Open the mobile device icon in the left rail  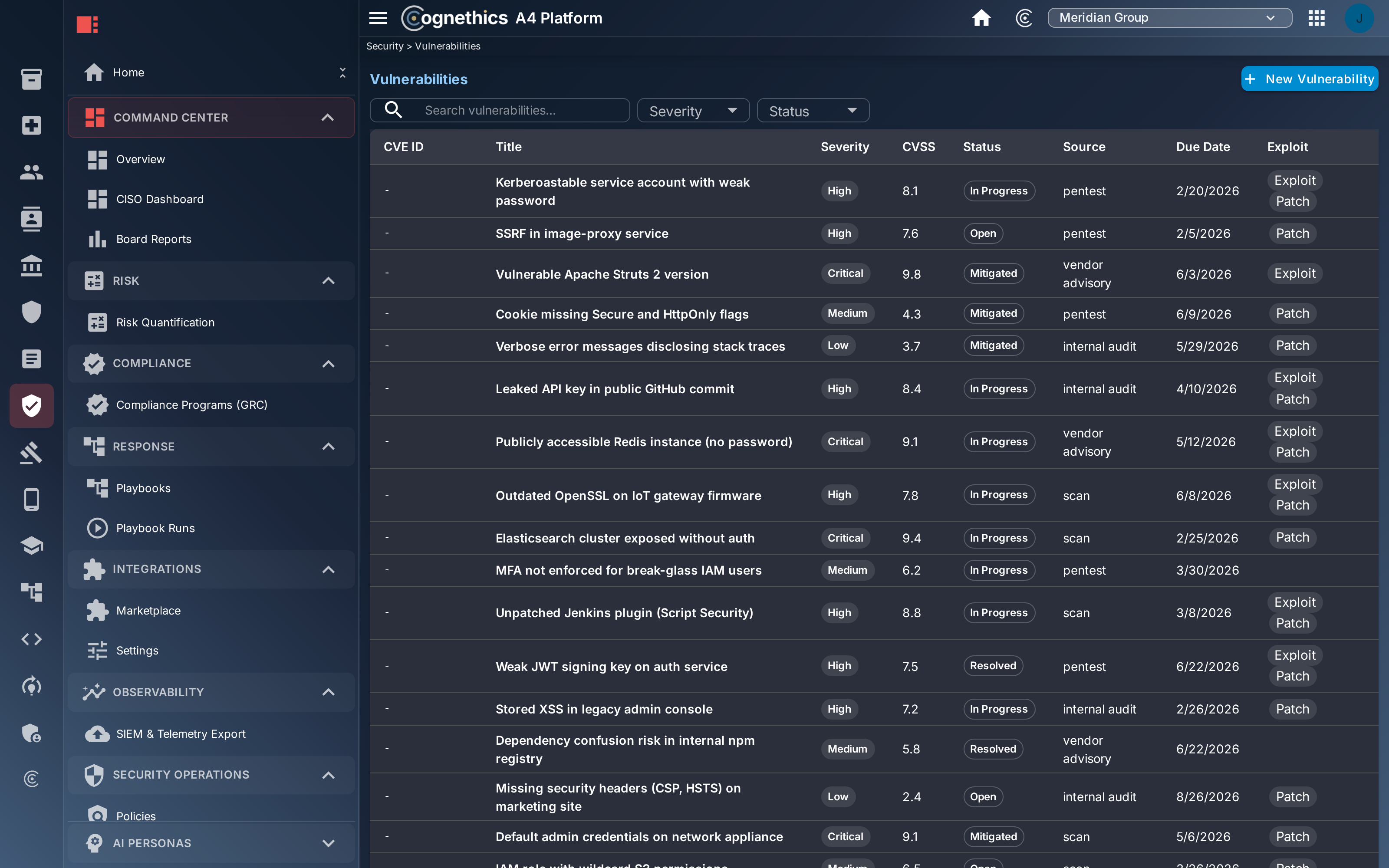click(32, 500)
